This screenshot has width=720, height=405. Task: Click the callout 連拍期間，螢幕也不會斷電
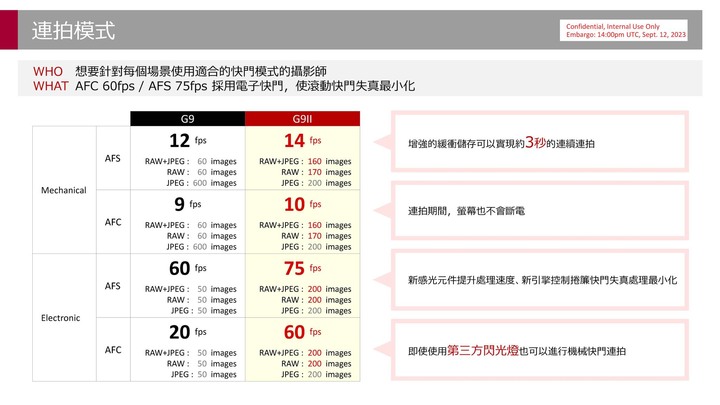[x=540, y=210]
